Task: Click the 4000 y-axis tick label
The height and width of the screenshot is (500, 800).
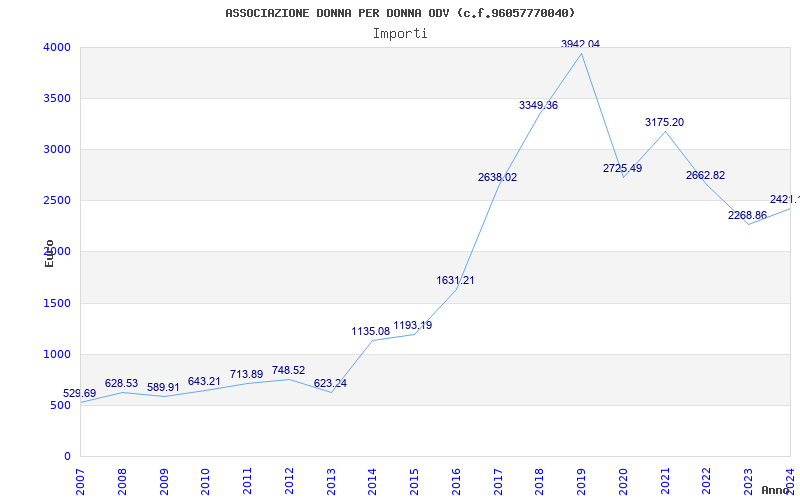Action: (x=57, y=47)
